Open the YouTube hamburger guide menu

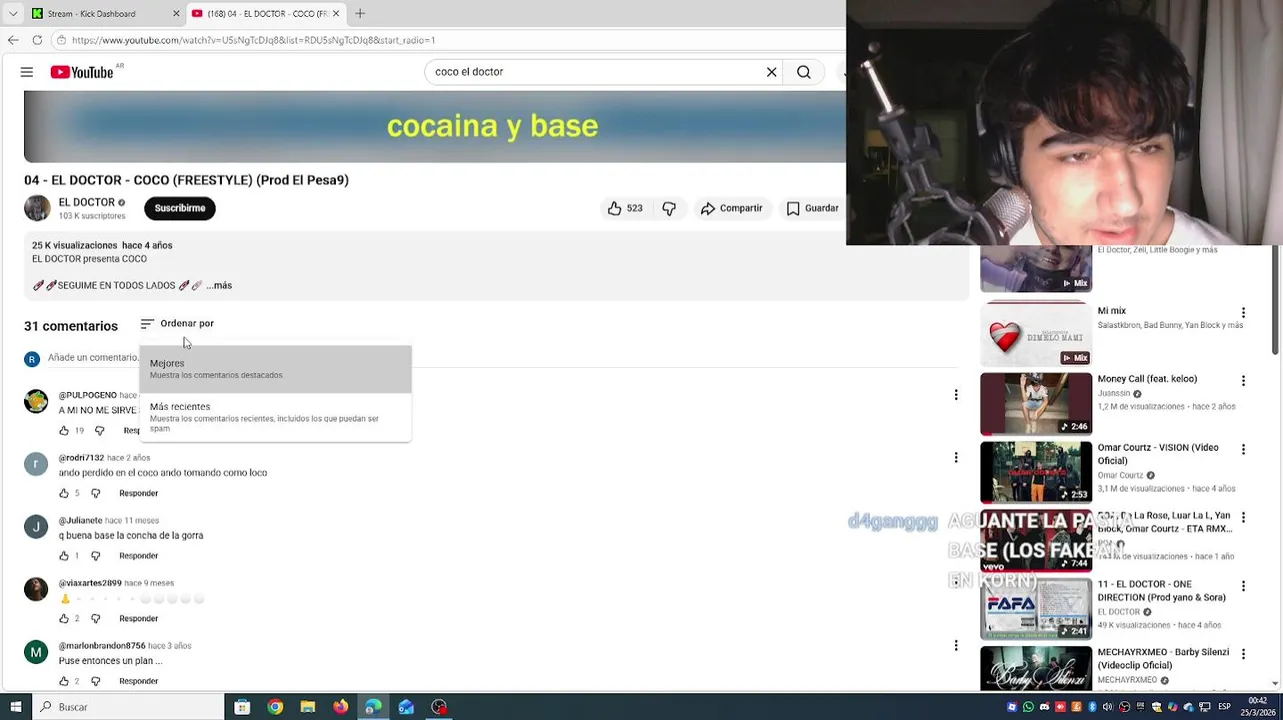pos(27,72)
